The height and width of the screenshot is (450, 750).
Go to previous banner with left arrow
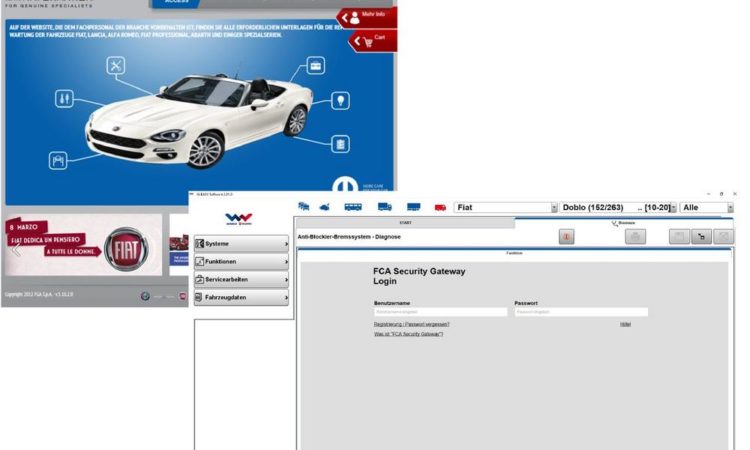(x=16, y=249)
